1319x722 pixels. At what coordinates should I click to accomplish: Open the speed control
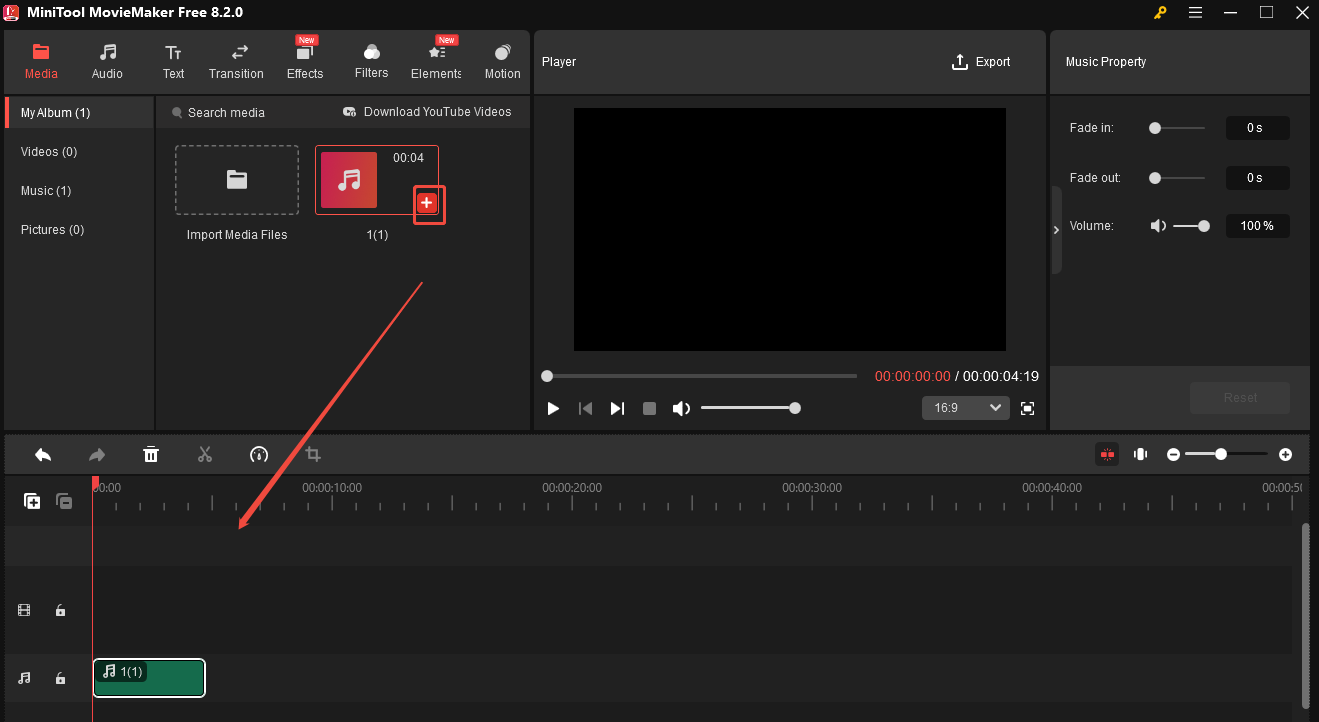coord(259,455)
